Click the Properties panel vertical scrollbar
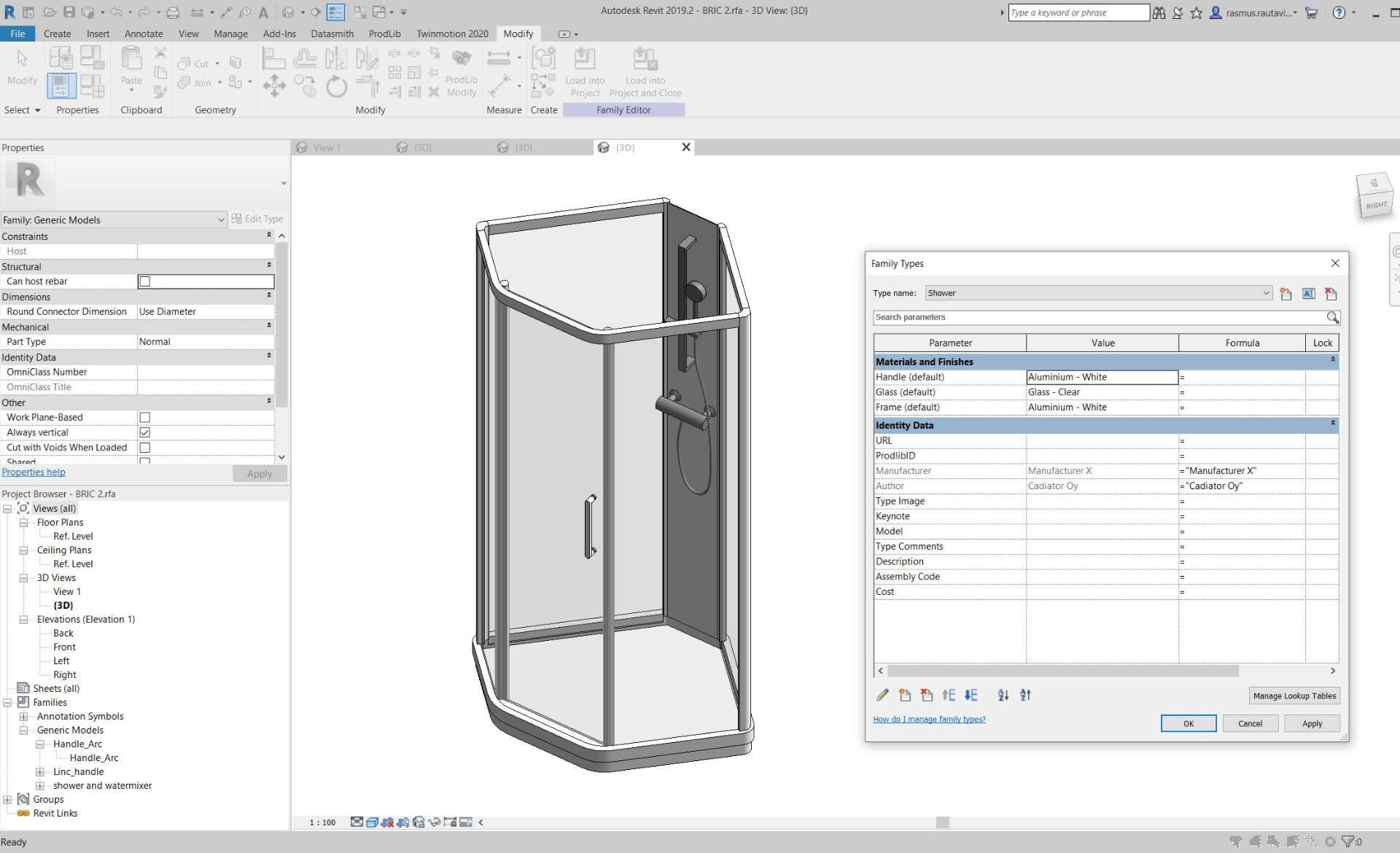The width and height of the screenshot is (1400, 853). pyautogui.click(x=281, y=326)
